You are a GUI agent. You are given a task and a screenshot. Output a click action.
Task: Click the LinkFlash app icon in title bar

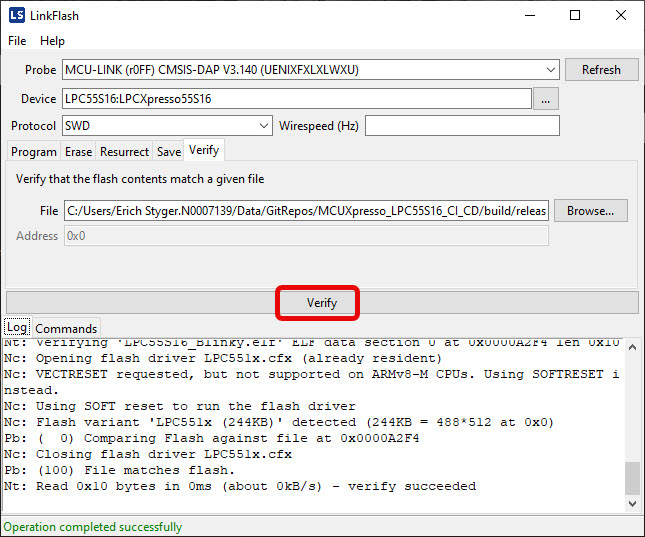pos(16,15)
